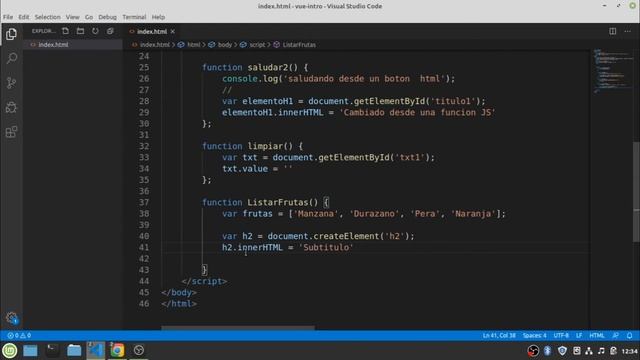640x360 pixels.
Task: Close the index.html editor tab
Action: 173,31
